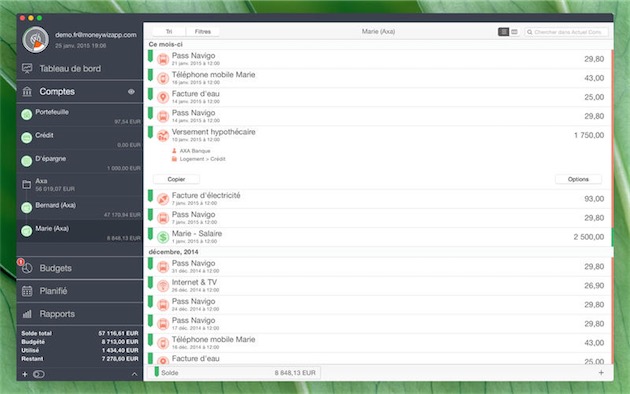Click the transaction search field
Viewport: 630px width, 394px height.
click(566, 32)
